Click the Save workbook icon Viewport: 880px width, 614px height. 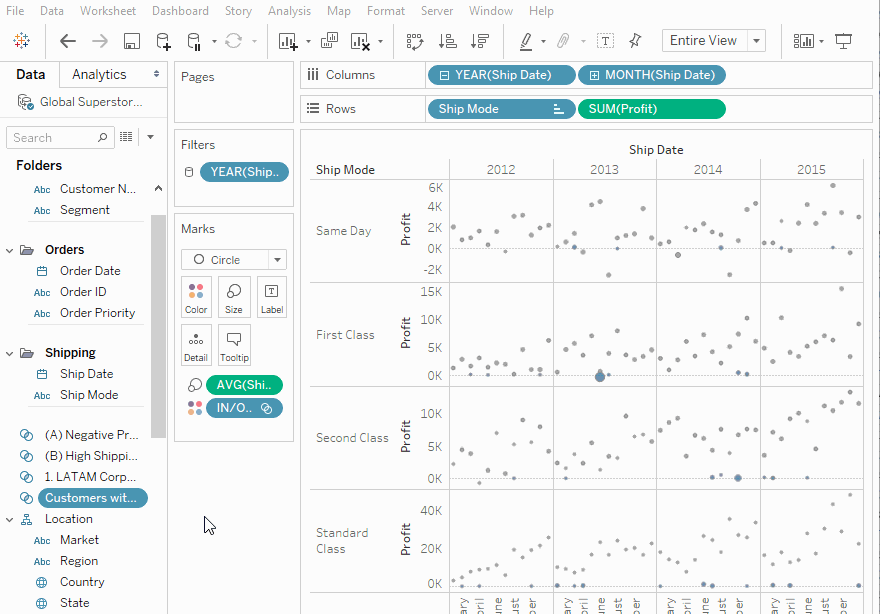pyautogui.click(x=131, y=41)
